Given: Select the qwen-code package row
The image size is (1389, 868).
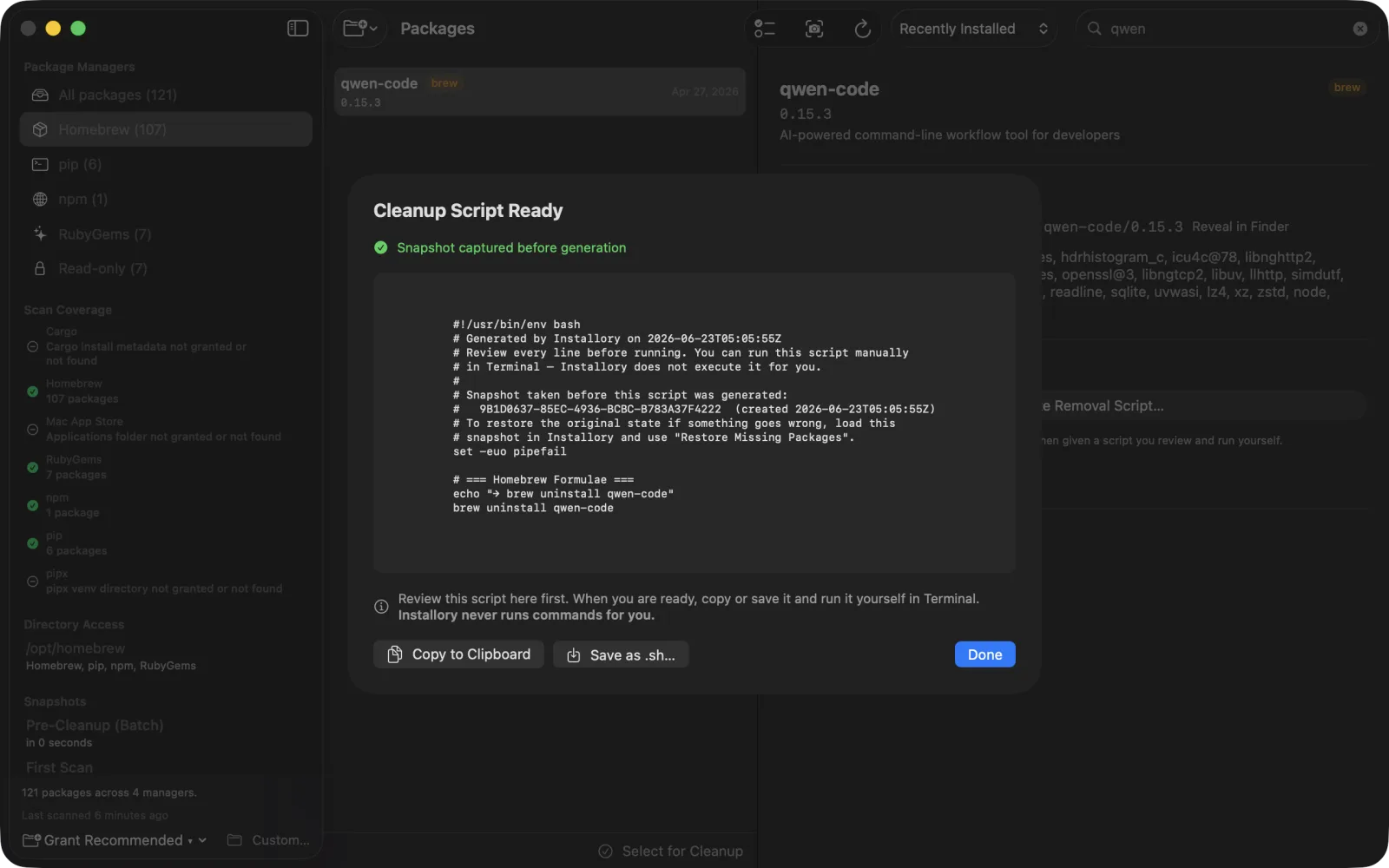Looking at the screenshot, I should point(539,92).
